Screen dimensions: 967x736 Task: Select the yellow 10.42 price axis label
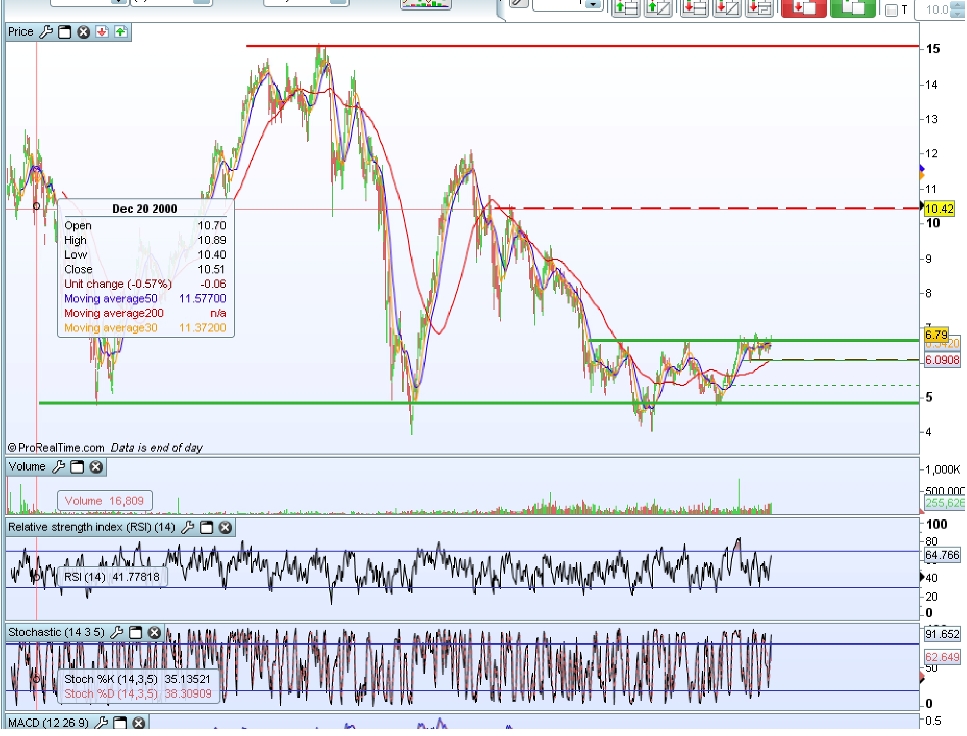pos(939,209)
